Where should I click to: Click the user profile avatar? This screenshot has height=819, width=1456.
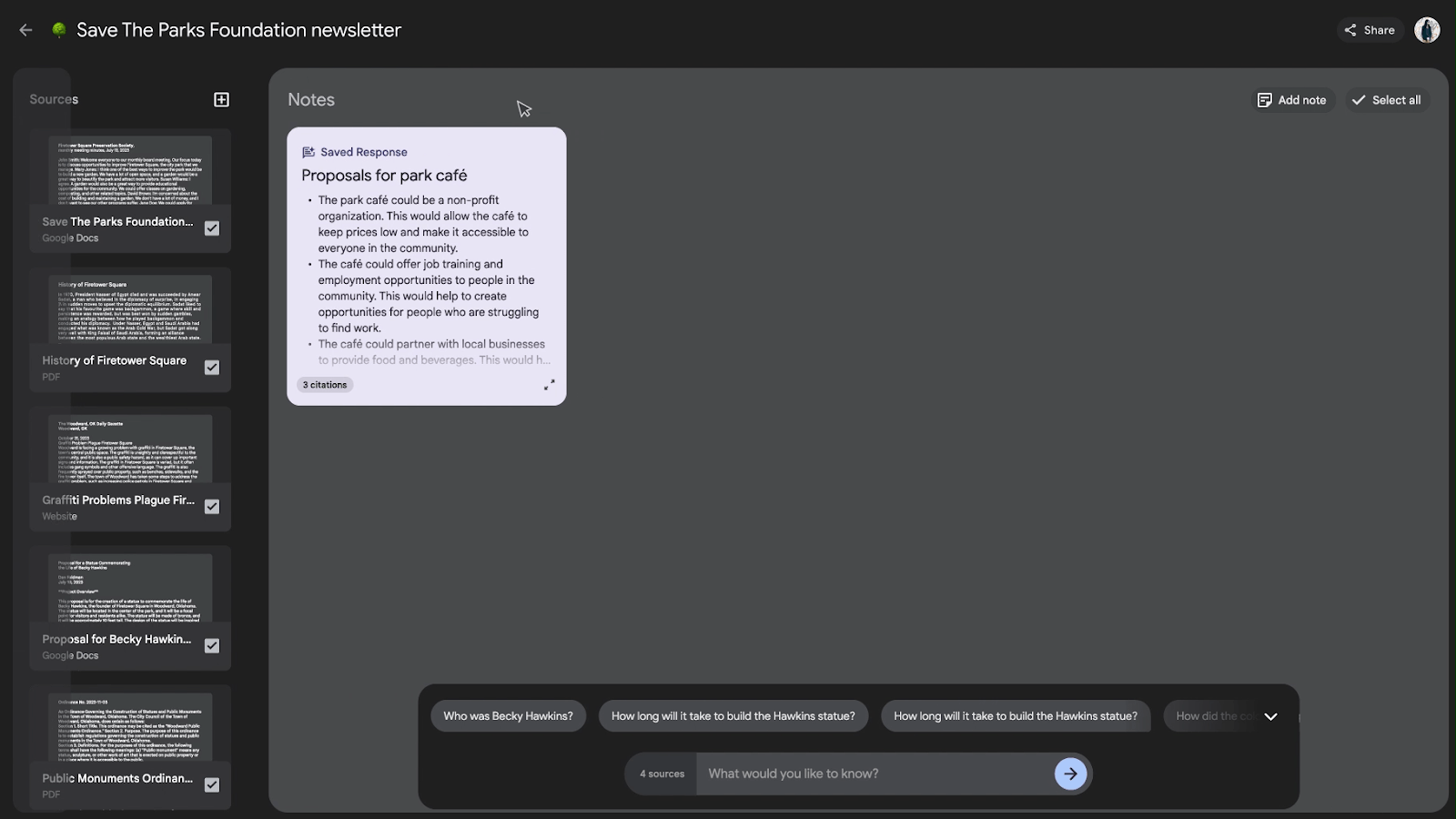point(1427,30)
